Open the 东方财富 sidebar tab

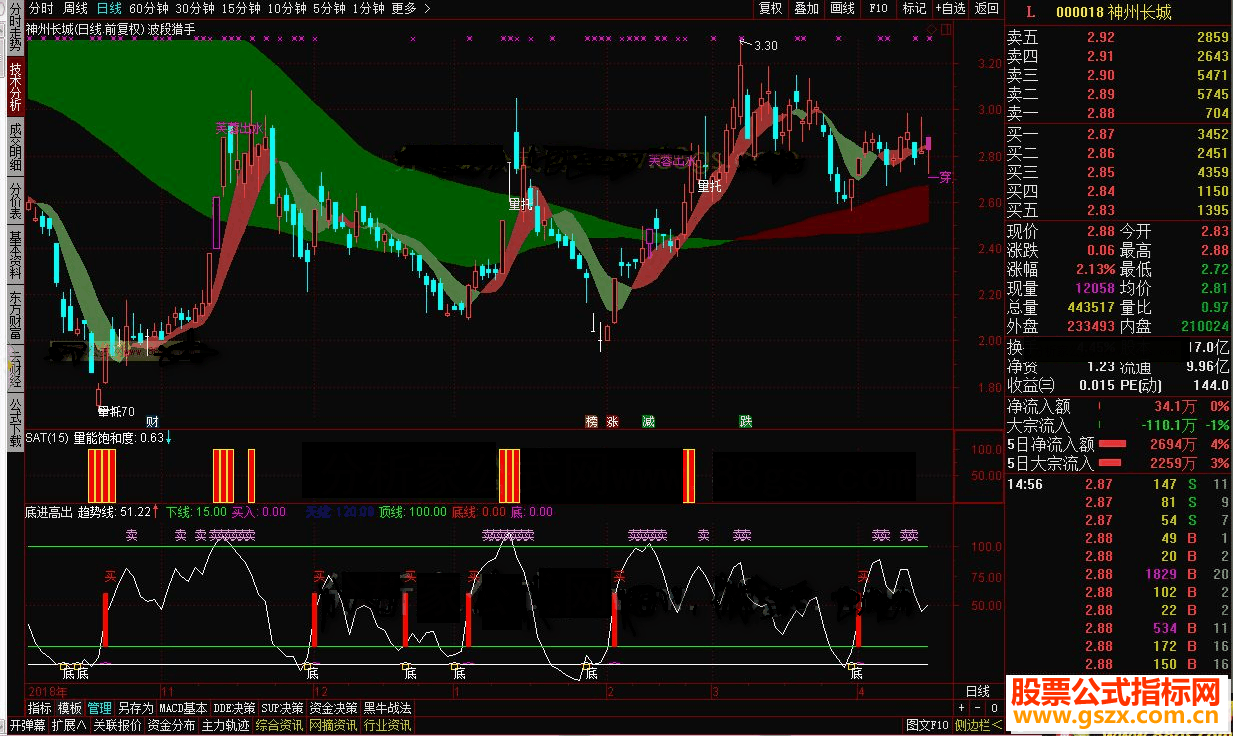15,316
